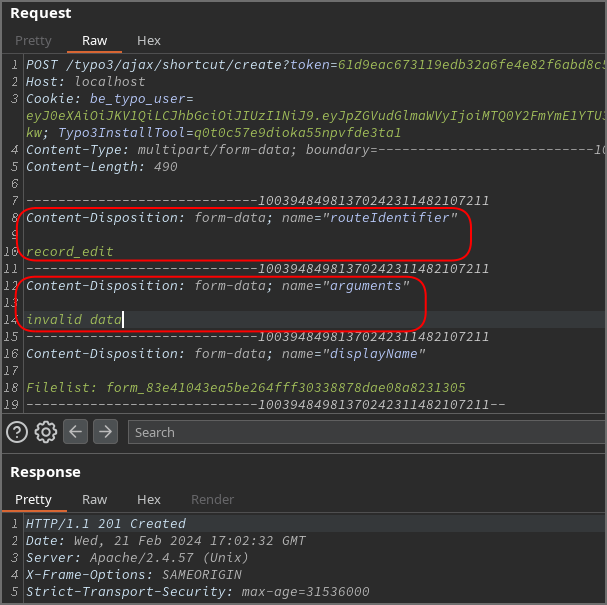The height and width of the screenshot is (605, 607).
Task: Click the previous match left arrow
Action: (76, 432)
